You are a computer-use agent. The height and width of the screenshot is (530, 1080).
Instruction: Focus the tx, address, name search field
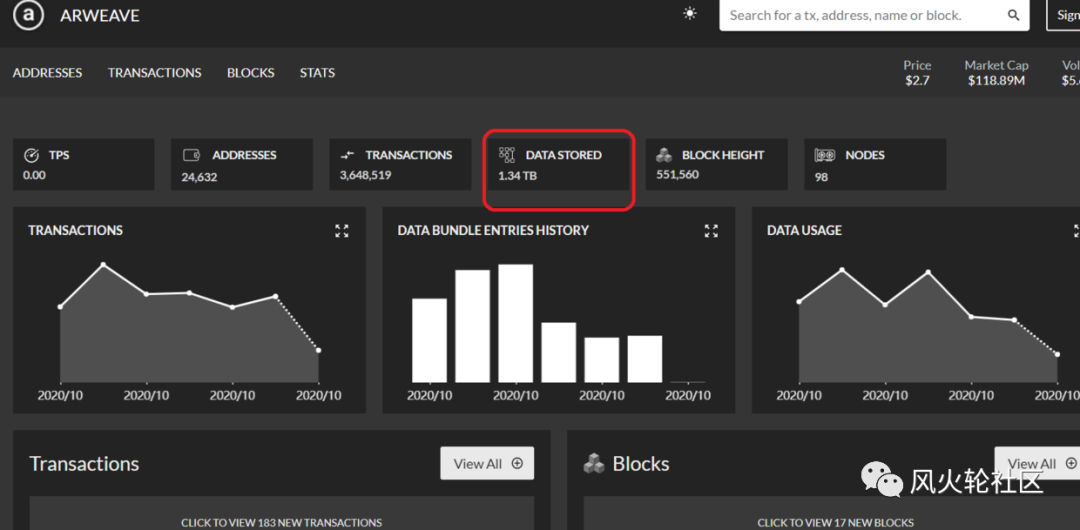pos(874,15)
